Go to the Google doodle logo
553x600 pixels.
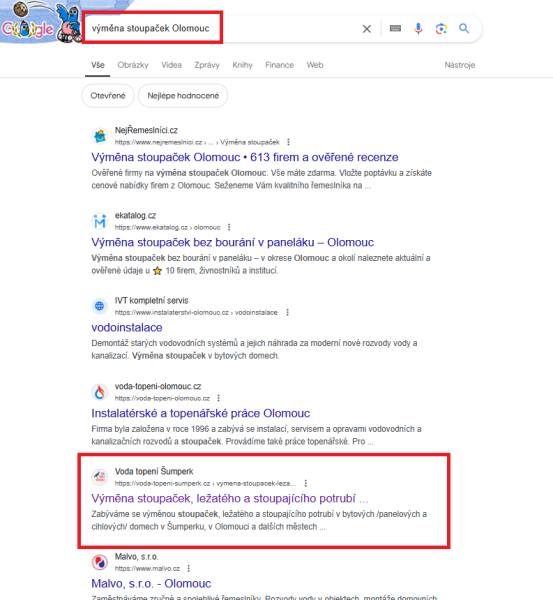tap(40, 22)
